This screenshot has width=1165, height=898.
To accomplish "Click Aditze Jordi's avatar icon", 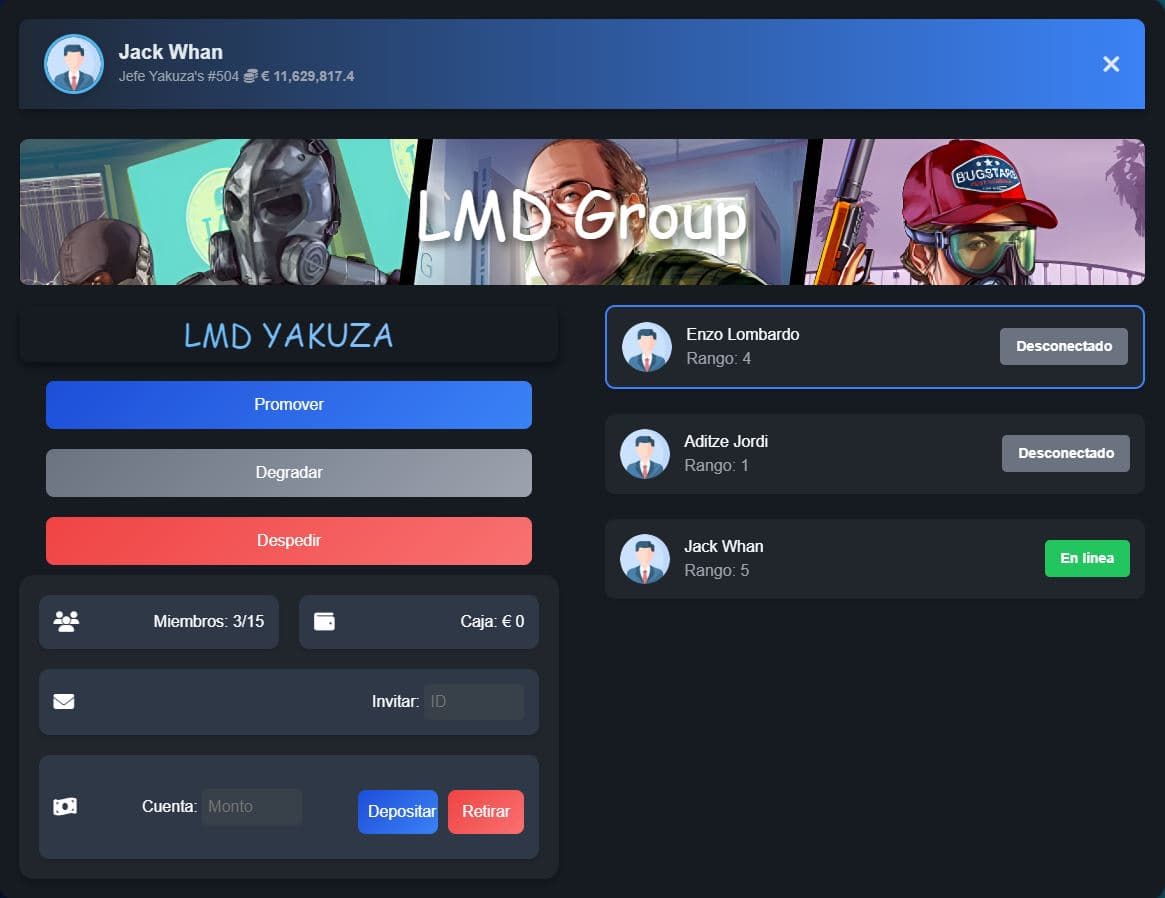I will pyautogui.click(x=645, y=454).
